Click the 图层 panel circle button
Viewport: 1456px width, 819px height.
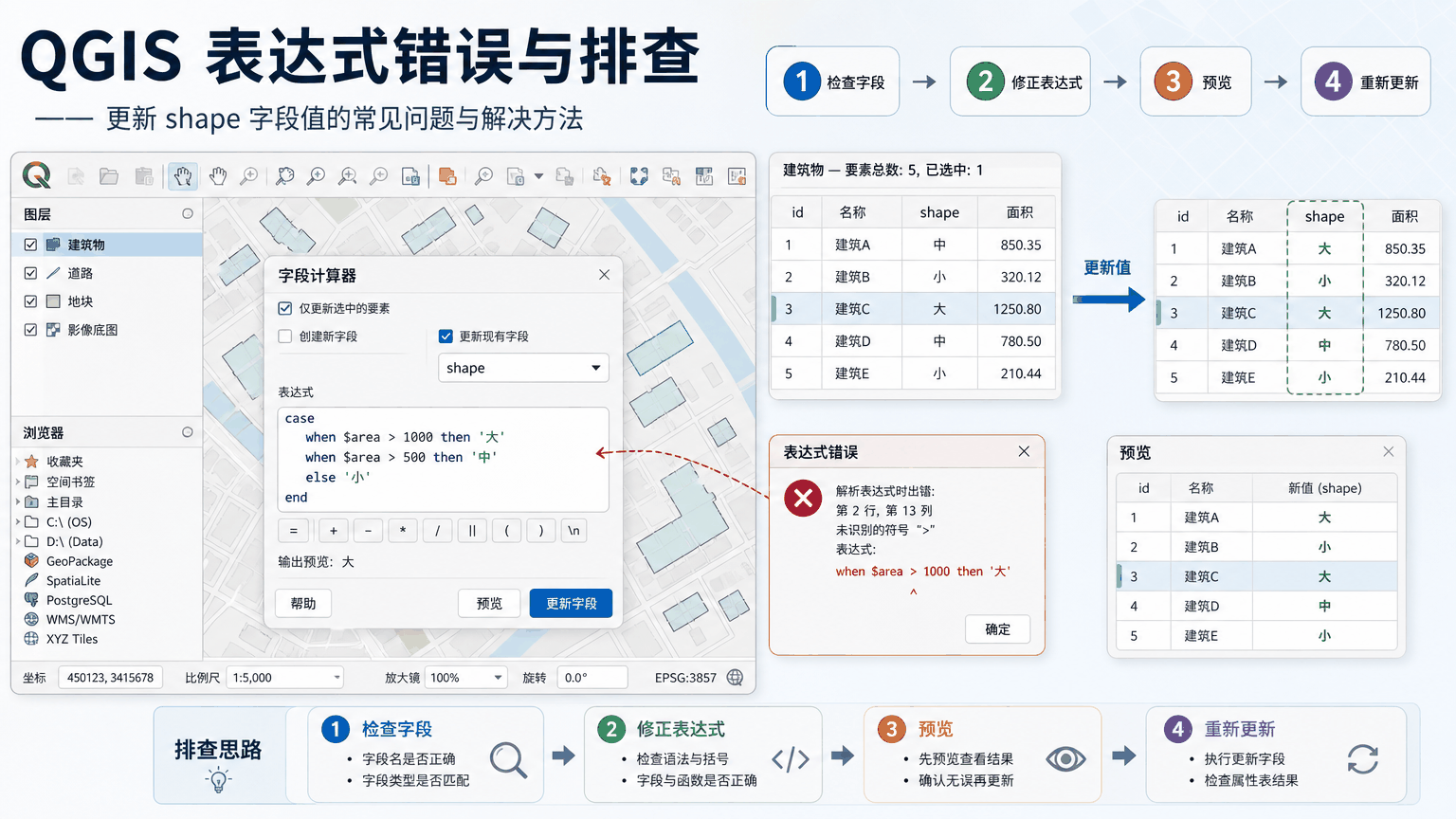pyautogui.click(x=188, y=214)
